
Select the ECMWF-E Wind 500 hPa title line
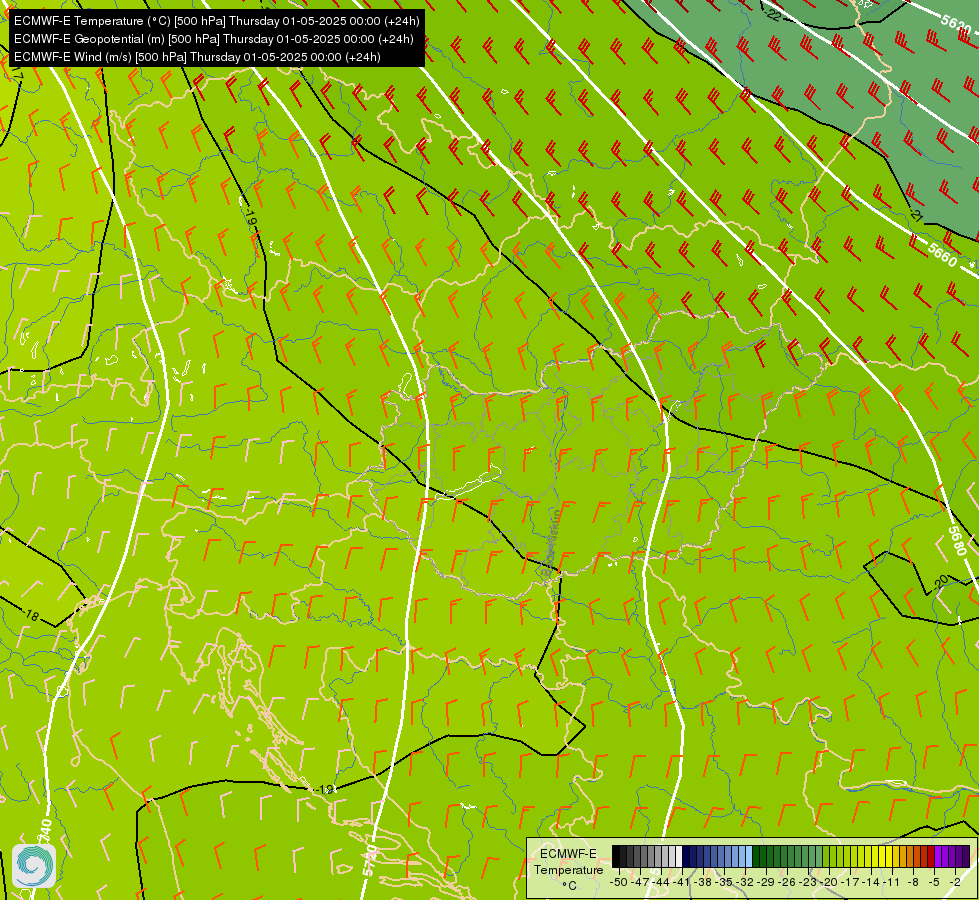pos(197,57)
